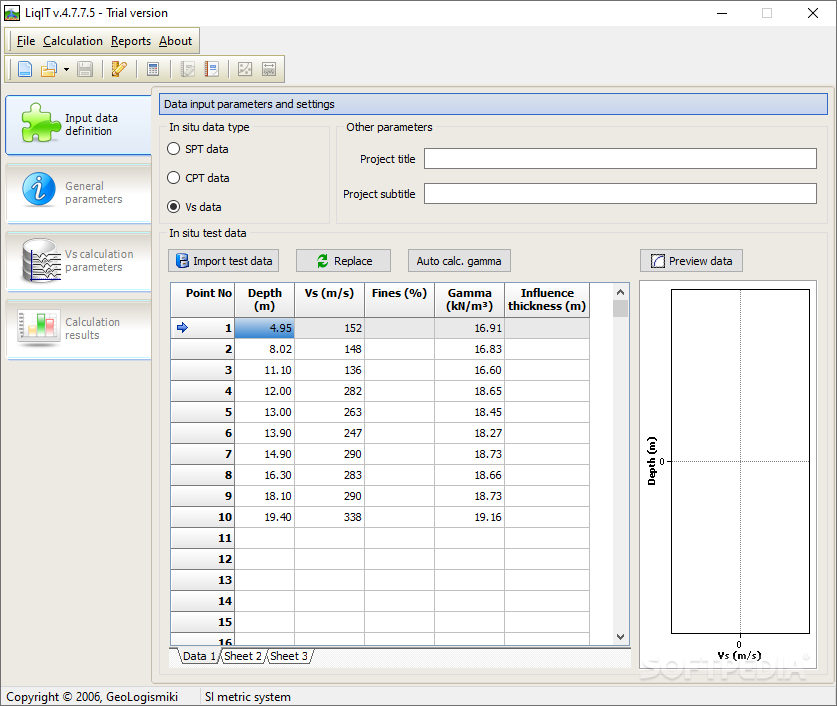The height and width of the screenshot is (706, 837).
Task: Select the Vs data radio button
Action: (173, 207)
